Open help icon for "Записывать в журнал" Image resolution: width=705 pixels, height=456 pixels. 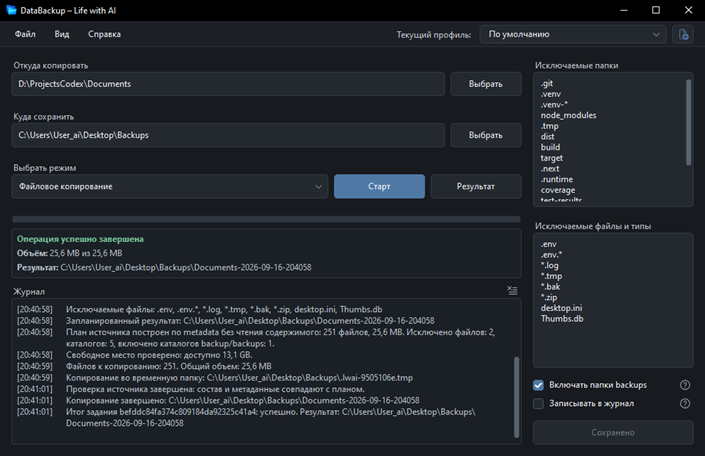click(x=685, y=403)
